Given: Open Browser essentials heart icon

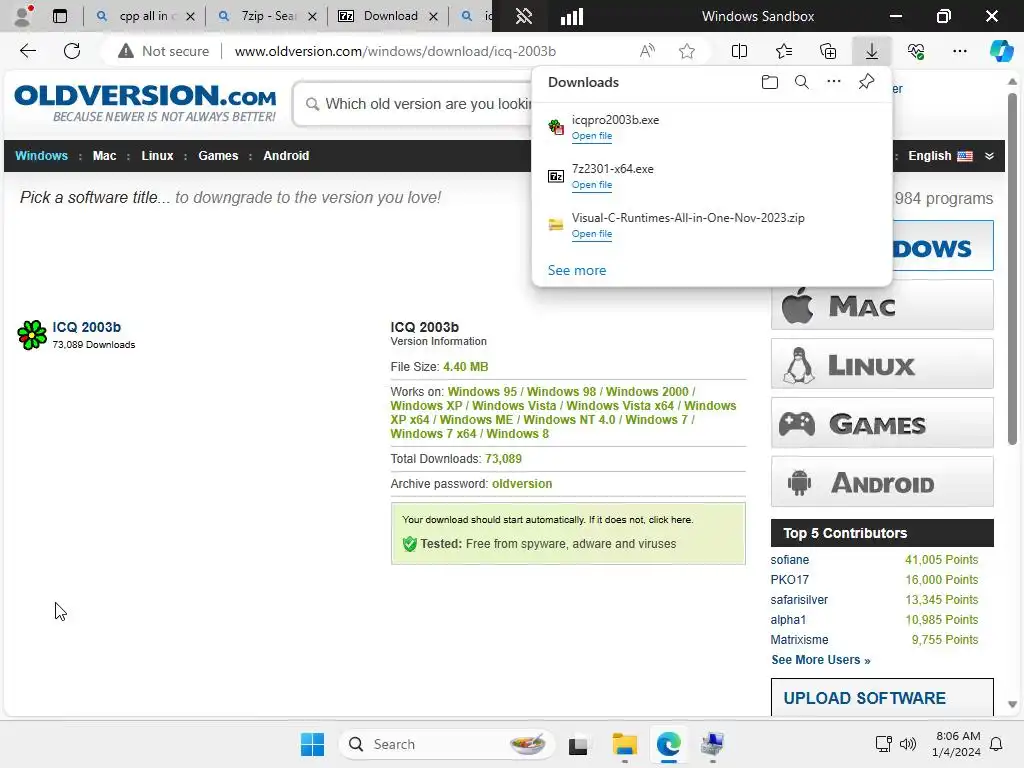Looking at the screenshot, I should [x=916, y=51].
